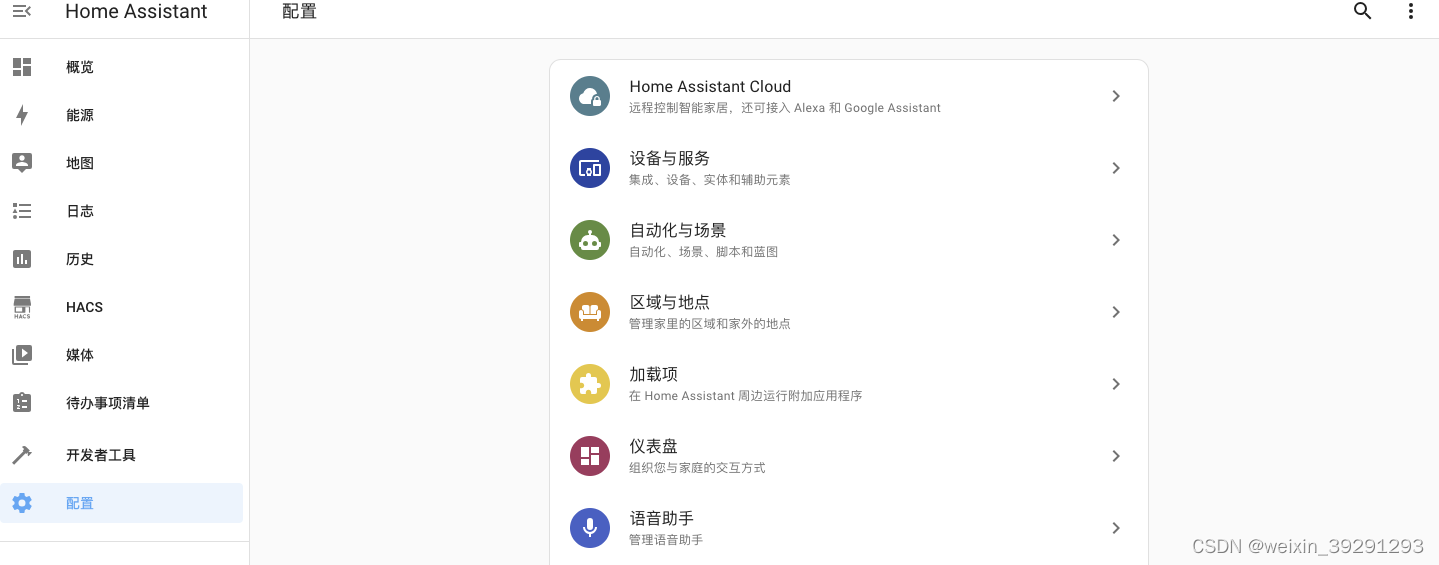Open the 区域与地点 settings entry

tap(848, 312)
